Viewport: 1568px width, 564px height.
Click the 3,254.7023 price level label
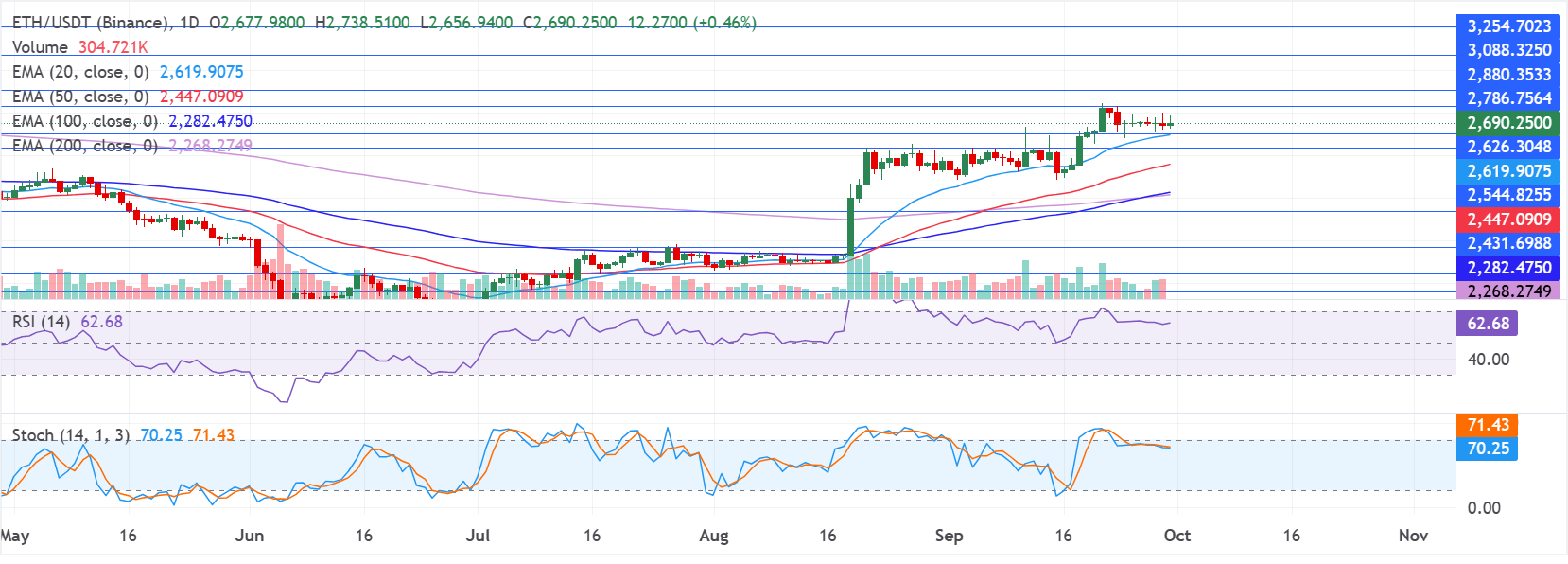1508,26
